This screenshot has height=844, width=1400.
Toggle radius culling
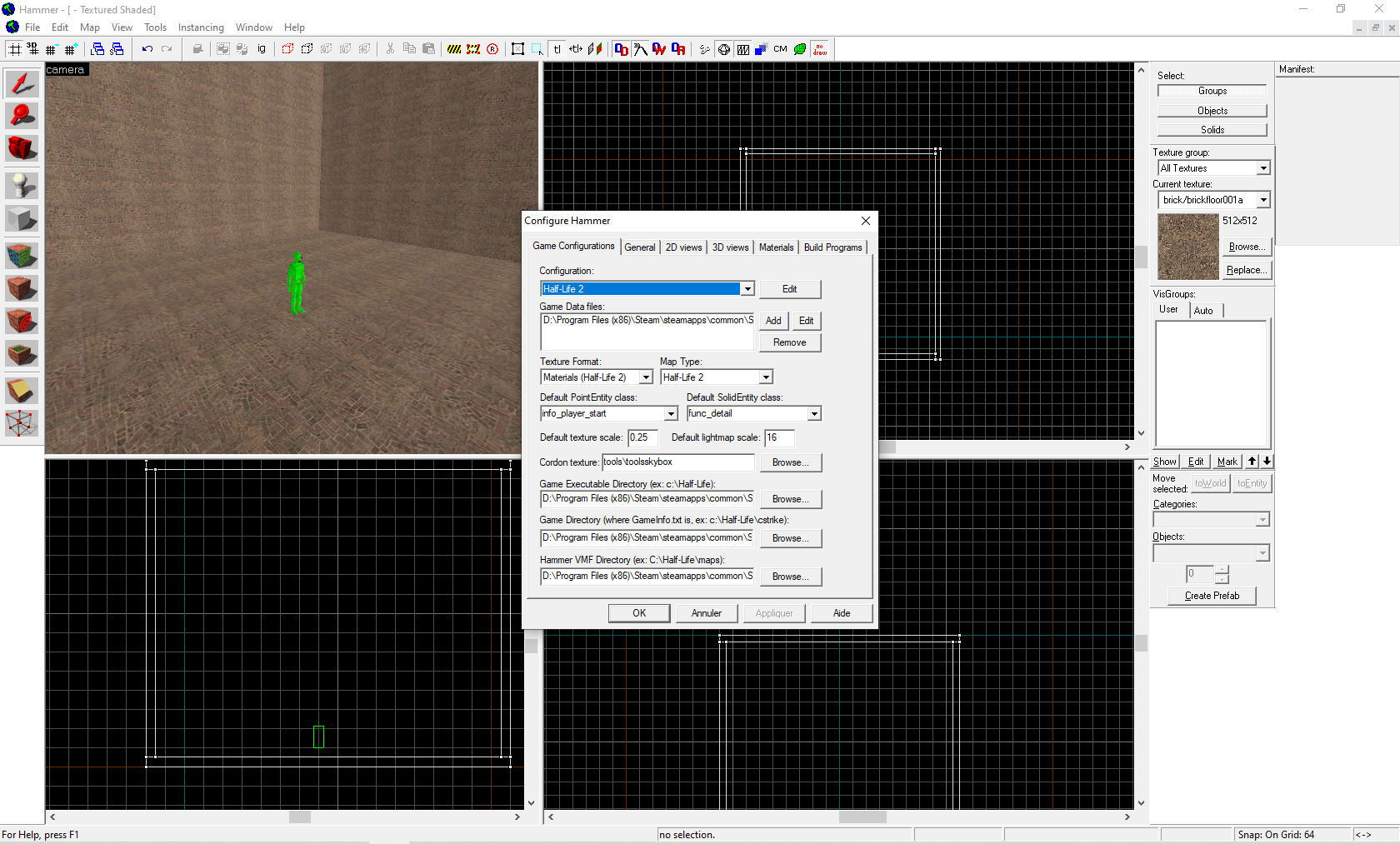click(x=492, y=49)
